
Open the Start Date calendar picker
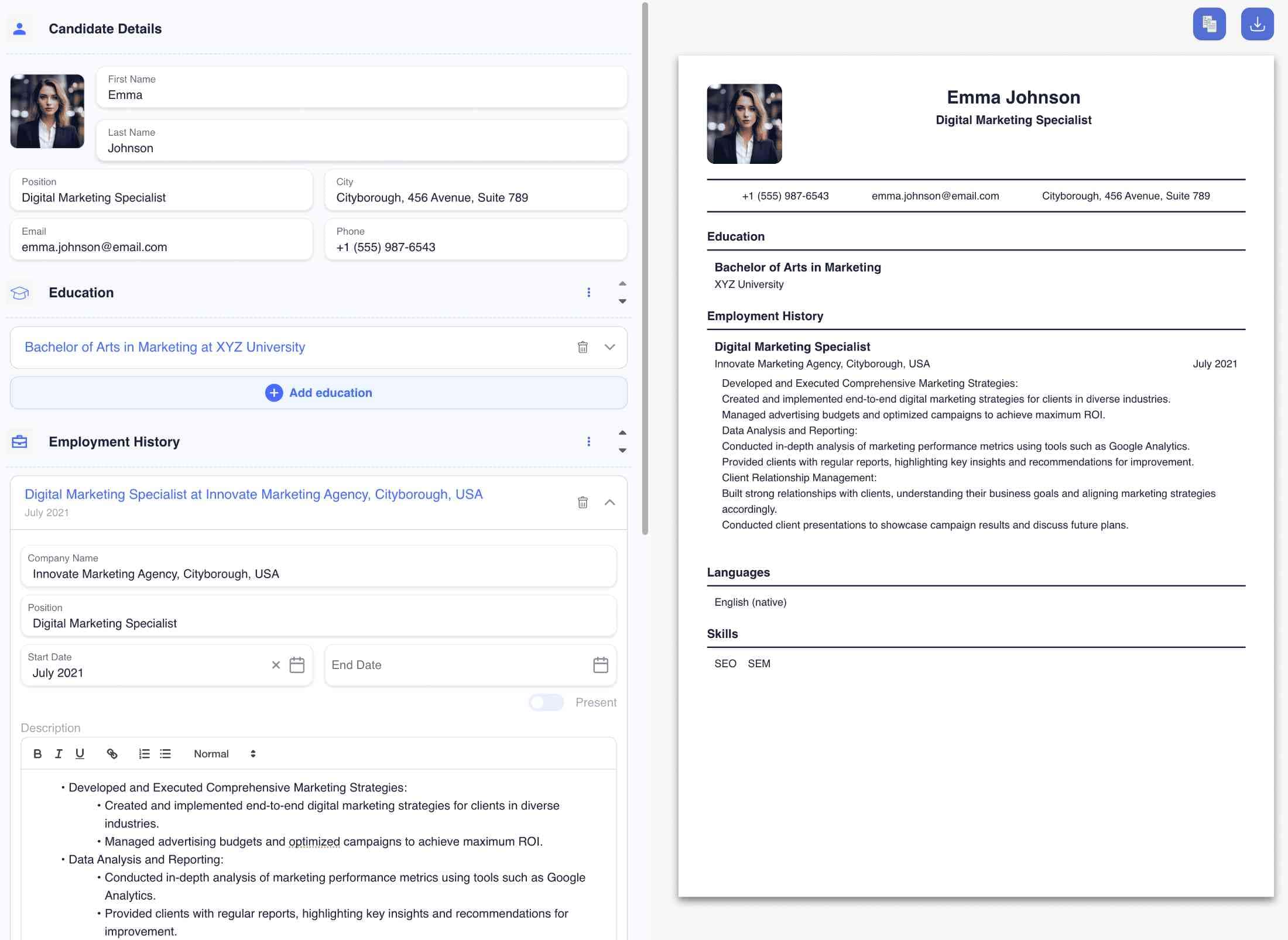click(297, 665)
